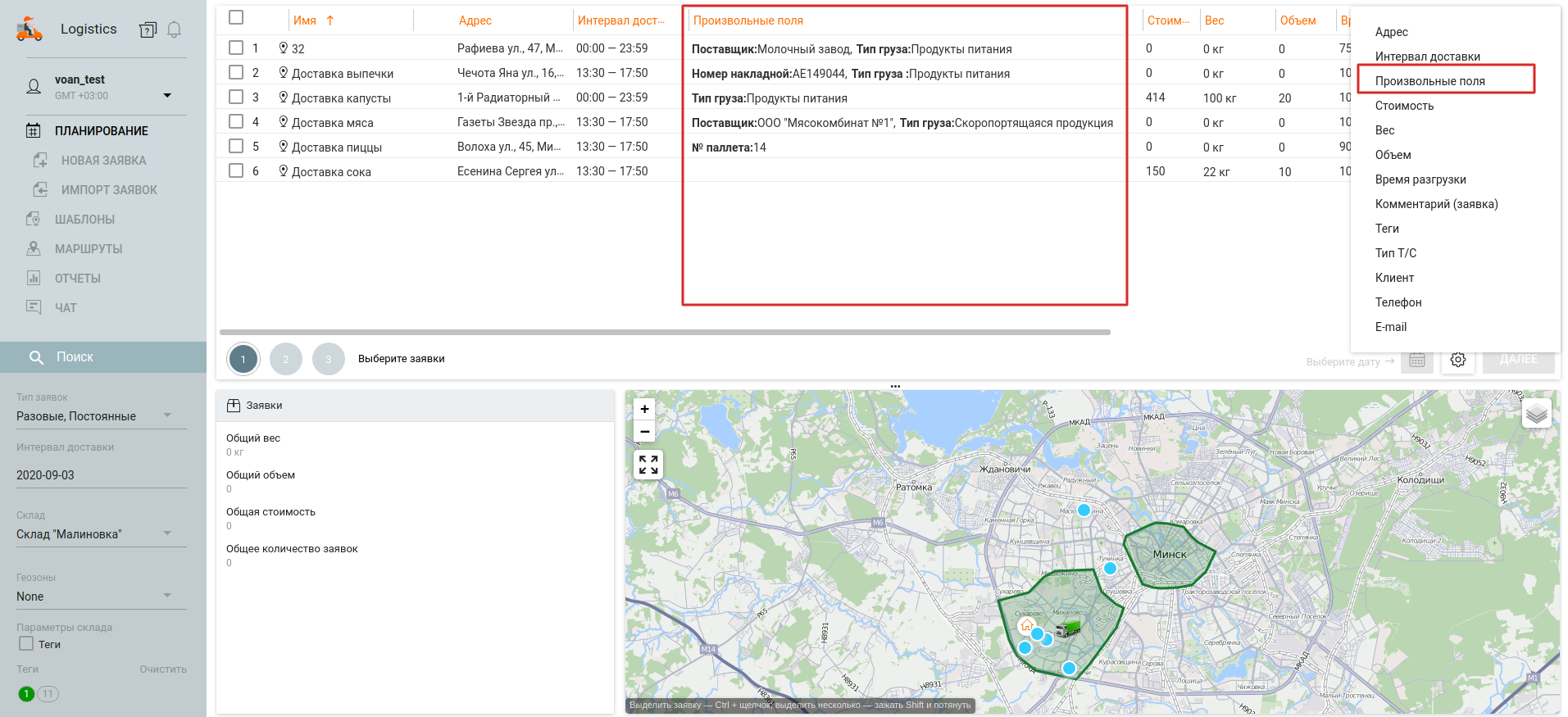Open table column settings gear icon
This screenshot has width=1568, height=717.
point(1457,360)
